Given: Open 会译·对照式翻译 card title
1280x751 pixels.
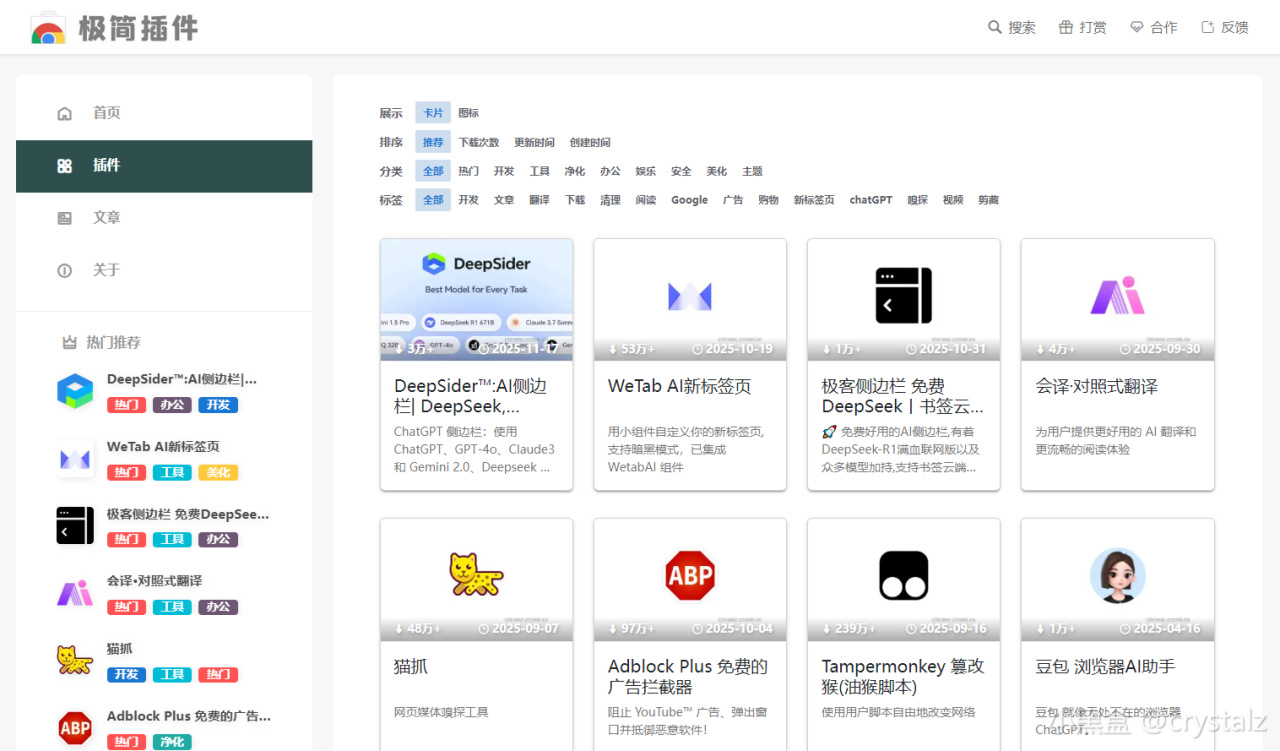Looking at the screenshot, I should 1097,387.
